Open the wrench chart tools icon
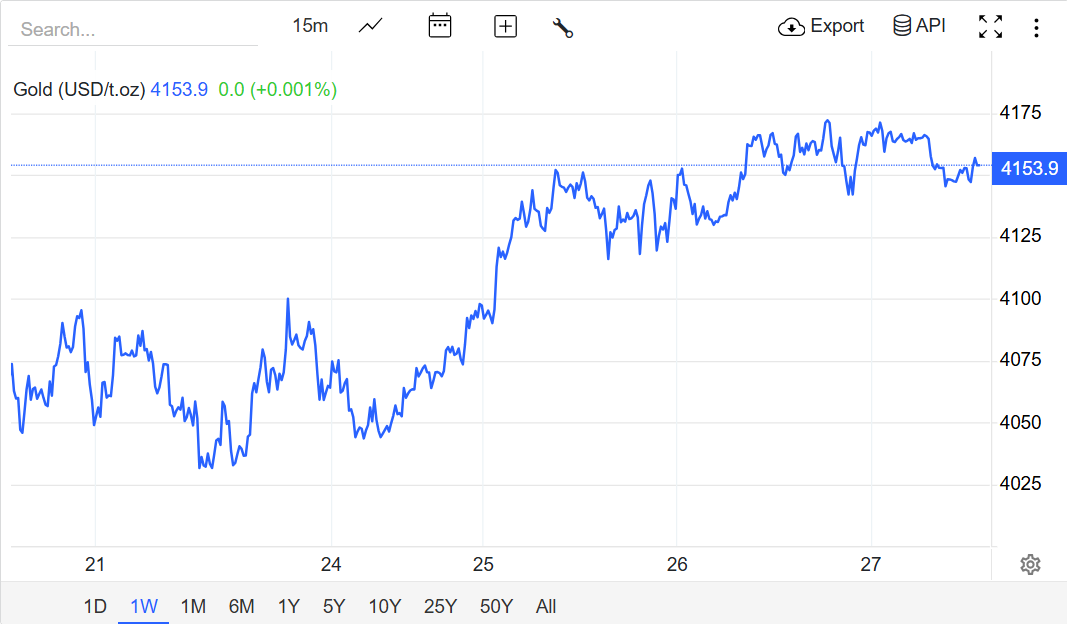Image resolution: width=1067 pixels, height=624 pixels. [562, 27]
